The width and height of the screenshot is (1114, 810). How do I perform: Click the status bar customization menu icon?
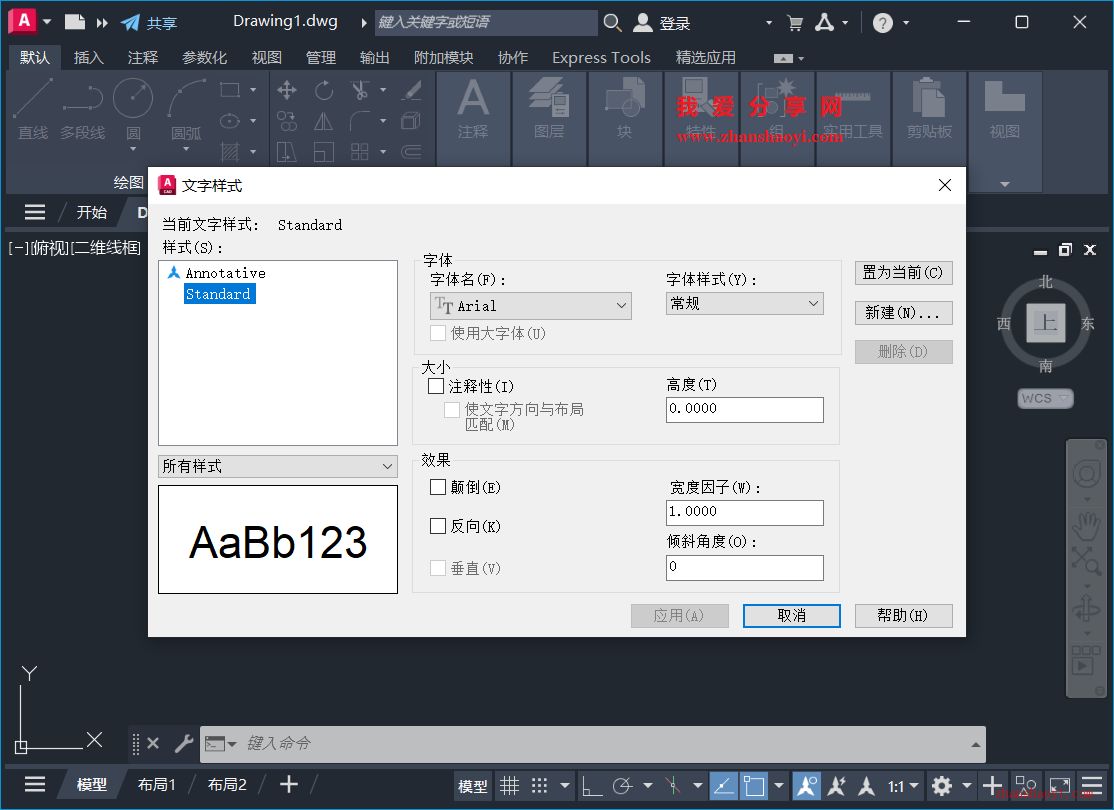[x=1092, y=786]
